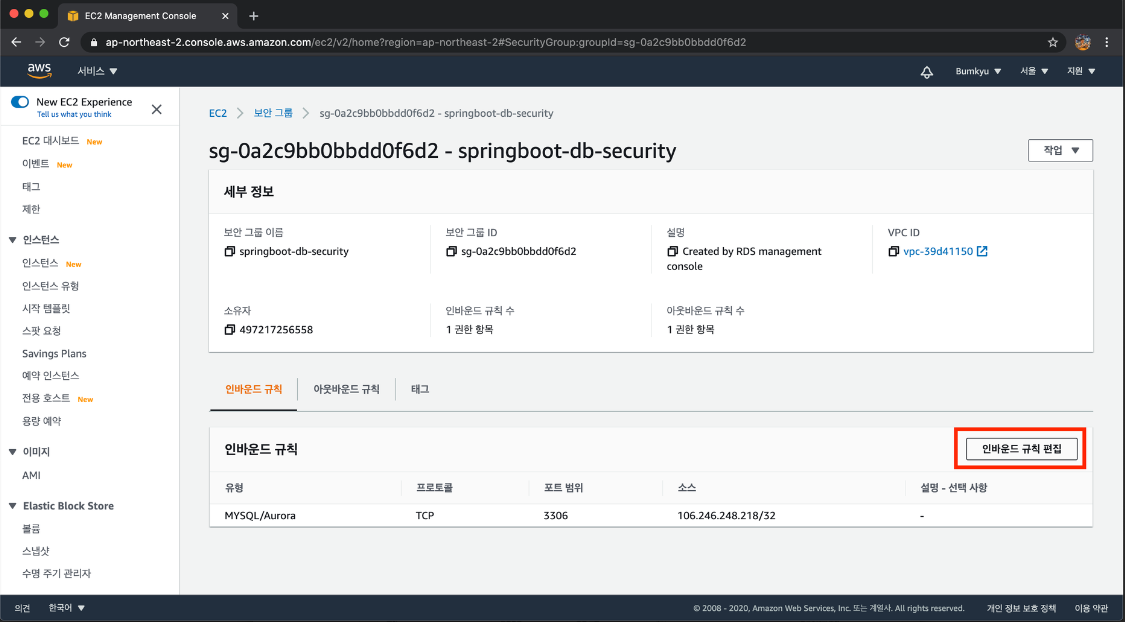Open 볼륨 in sidebar
This screenshot has height=622, width=1125.
pos(31,529)
